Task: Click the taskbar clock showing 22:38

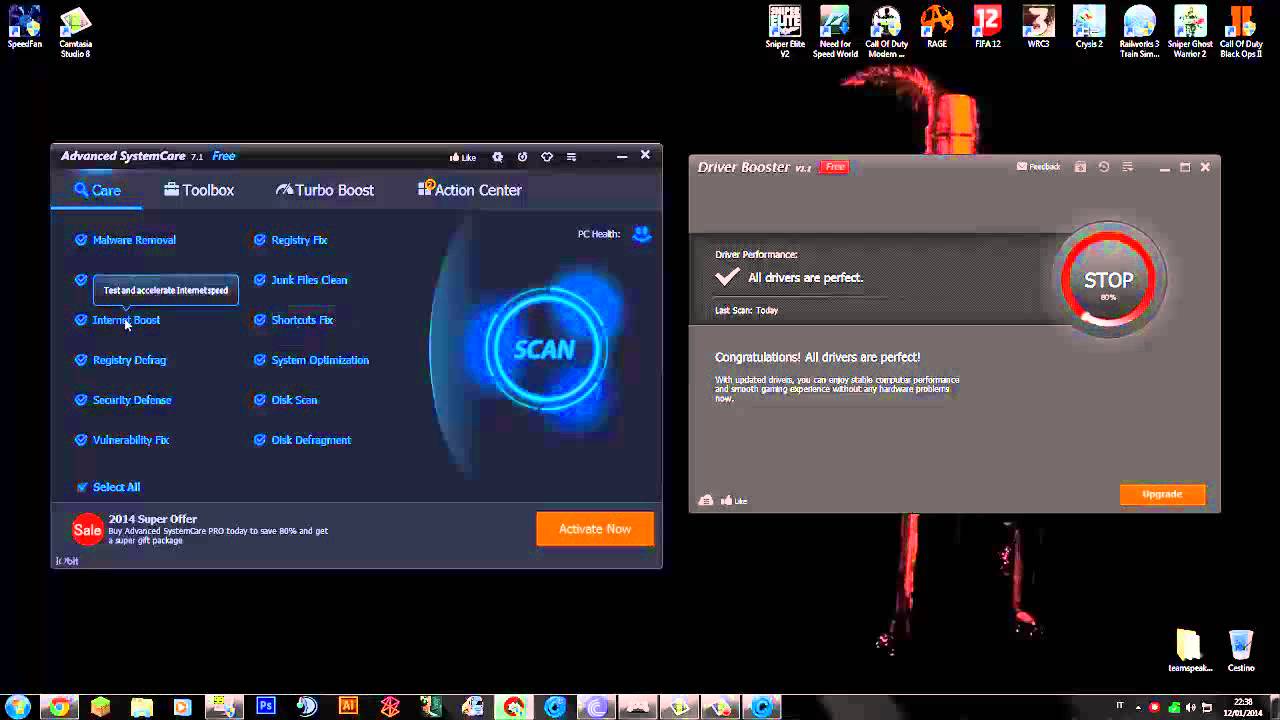Action: click(x=1241, y=707)
